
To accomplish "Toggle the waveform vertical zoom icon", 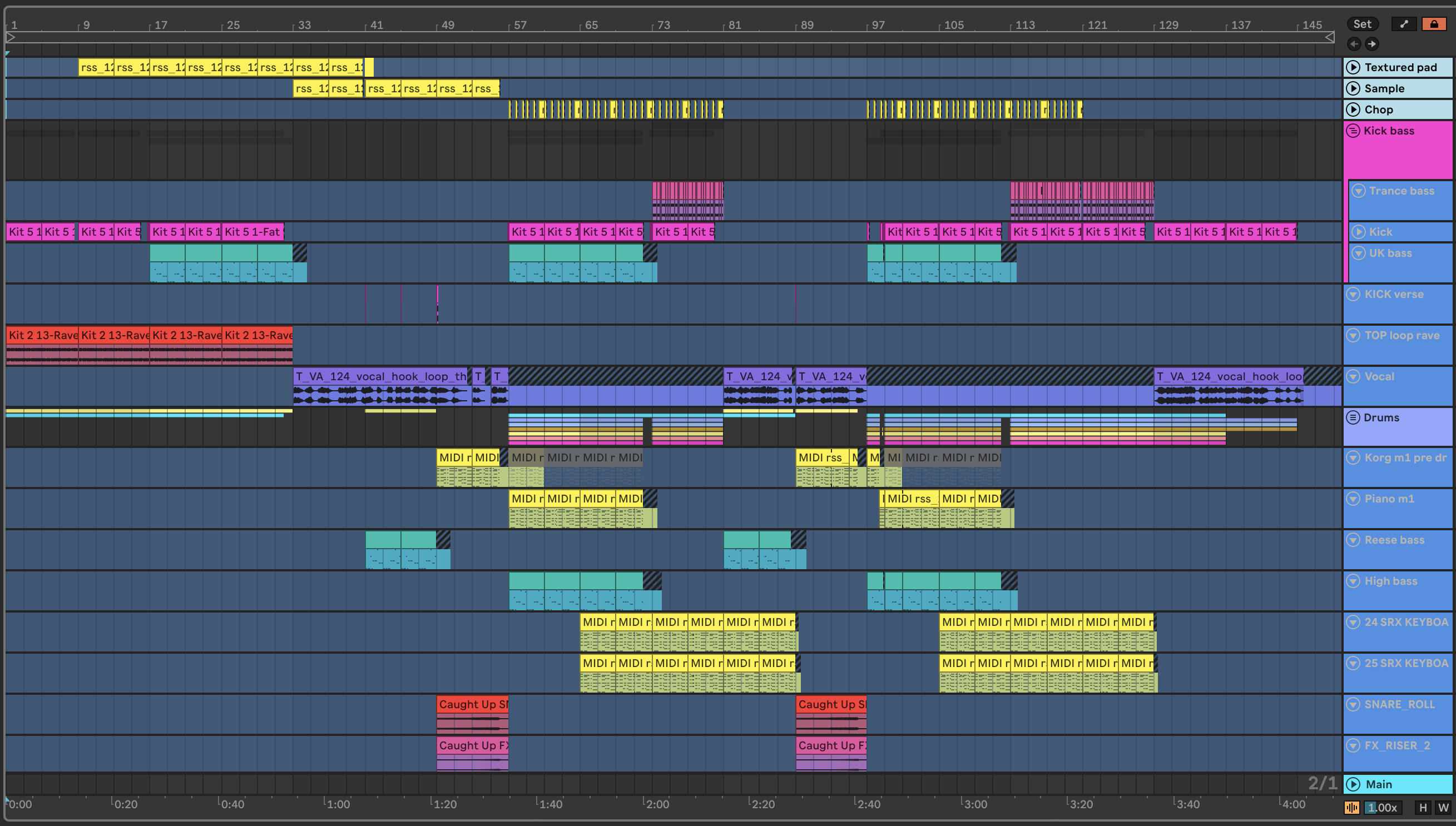I will 1351,807.
